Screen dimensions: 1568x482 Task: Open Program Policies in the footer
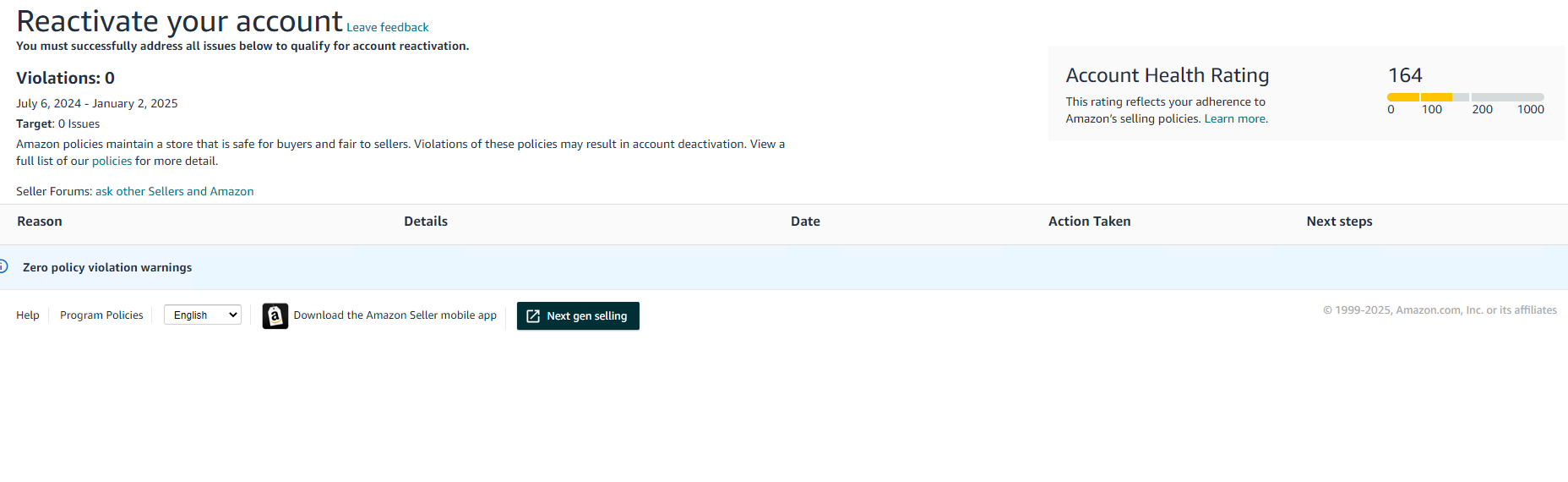(101, 315)
